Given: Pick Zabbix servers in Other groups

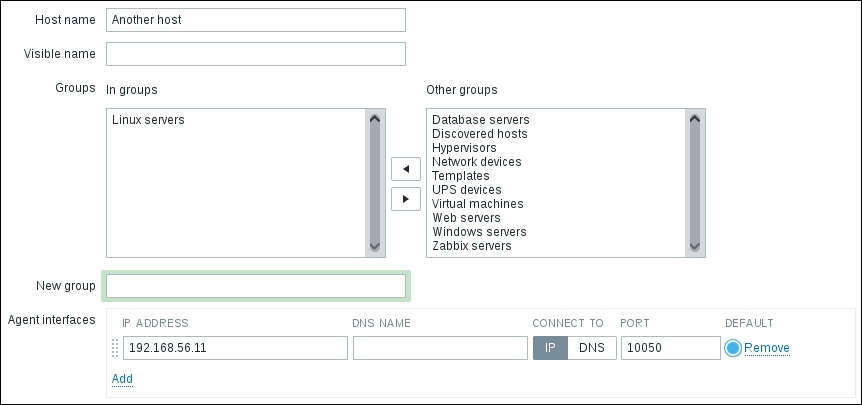Looking at the screenshot, I should point(471,246).
